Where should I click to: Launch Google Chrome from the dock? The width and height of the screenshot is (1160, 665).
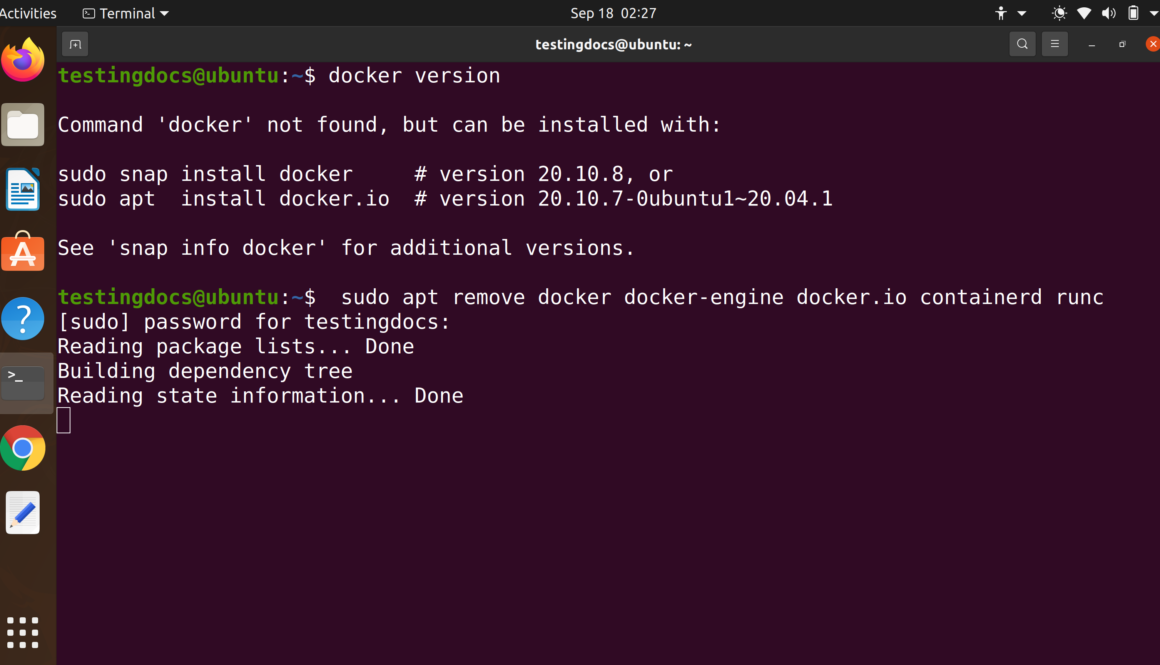pos(23,448)
